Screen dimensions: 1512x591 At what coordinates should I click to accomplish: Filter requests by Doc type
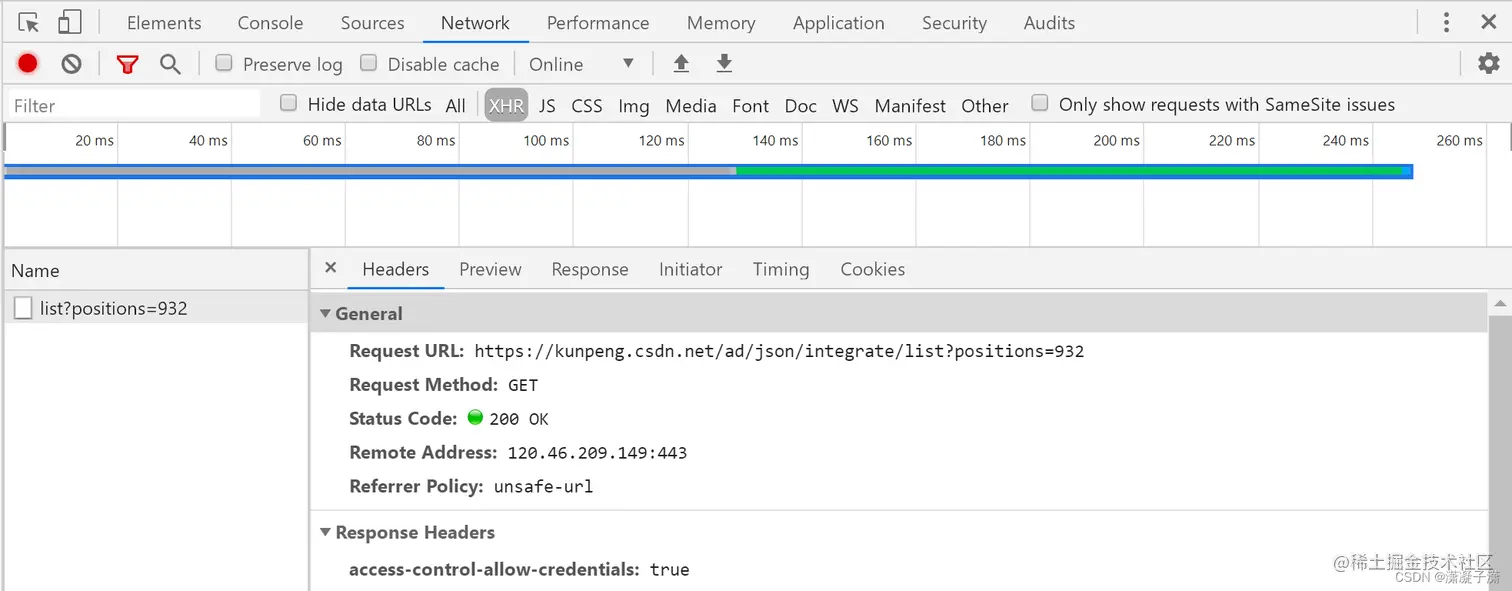[800, 105]
